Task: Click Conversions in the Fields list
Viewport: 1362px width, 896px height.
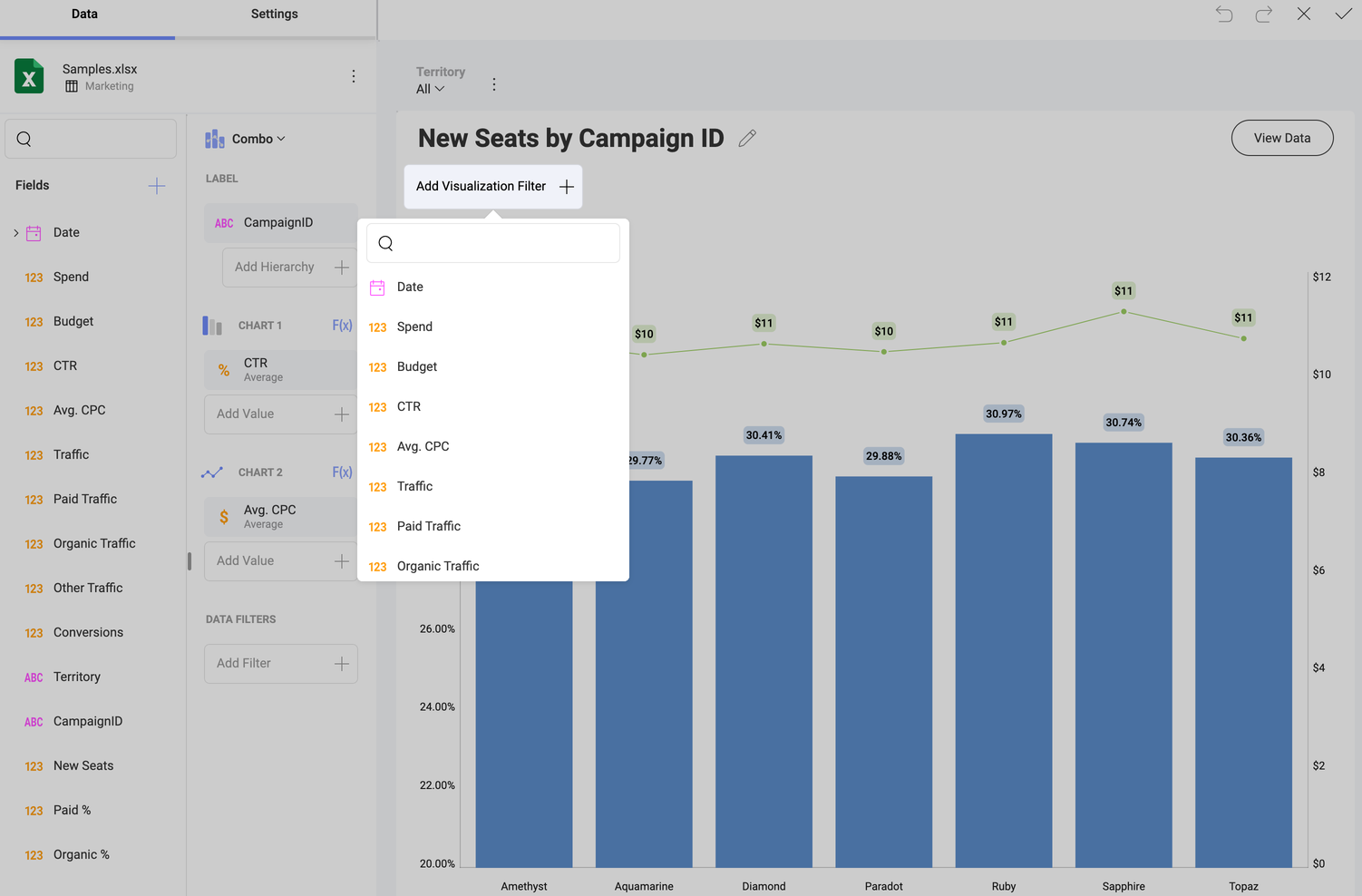Action: [x=88, y=632]
